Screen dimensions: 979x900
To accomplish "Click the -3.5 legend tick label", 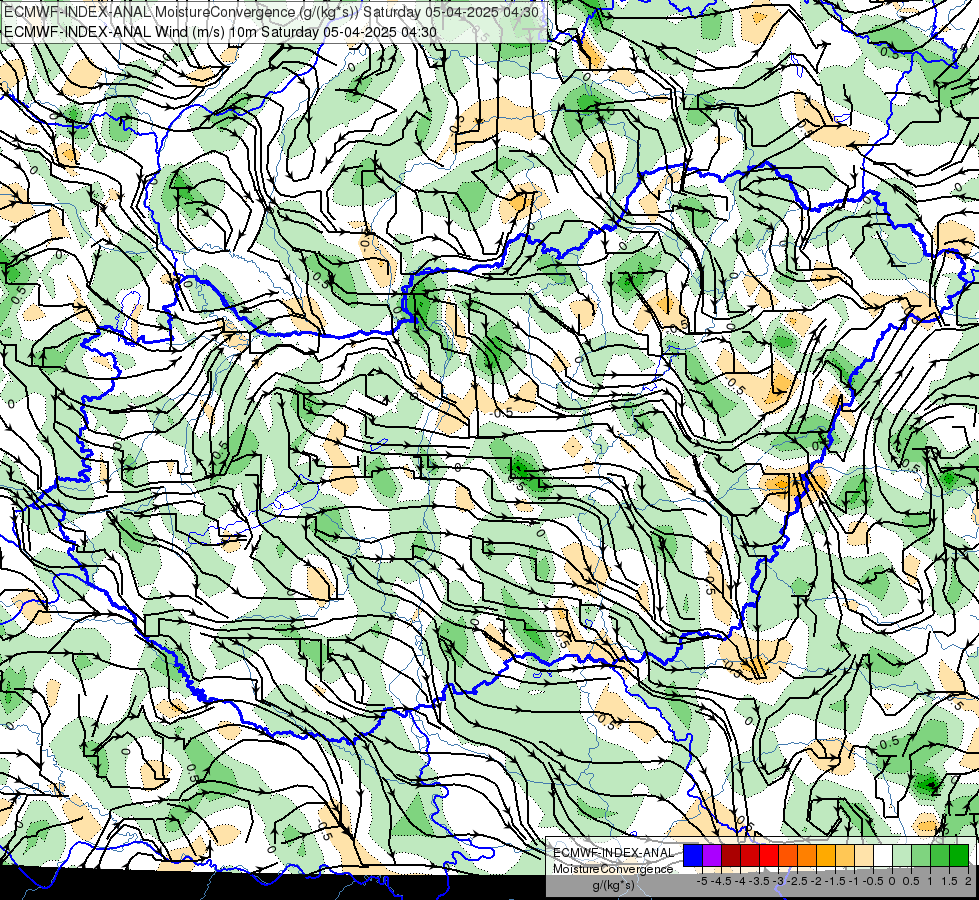I will coord(759,881).
